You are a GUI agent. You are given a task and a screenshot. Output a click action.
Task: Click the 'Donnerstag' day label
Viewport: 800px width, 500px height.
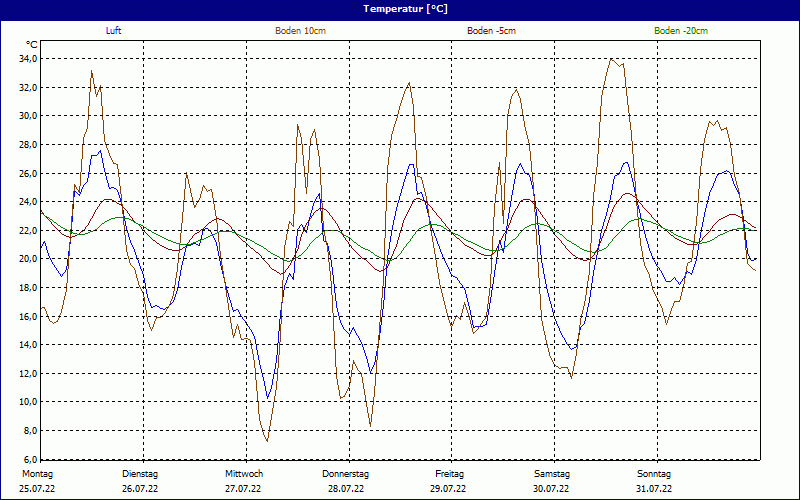pyautogui.click(x=346, y=473)
